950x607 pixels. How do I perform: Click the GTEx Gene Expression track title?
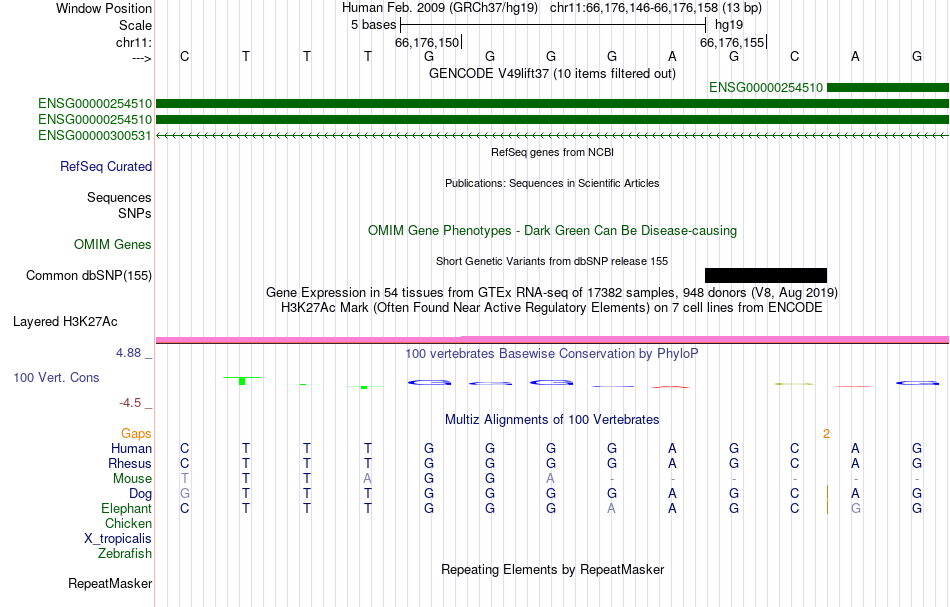552,293
